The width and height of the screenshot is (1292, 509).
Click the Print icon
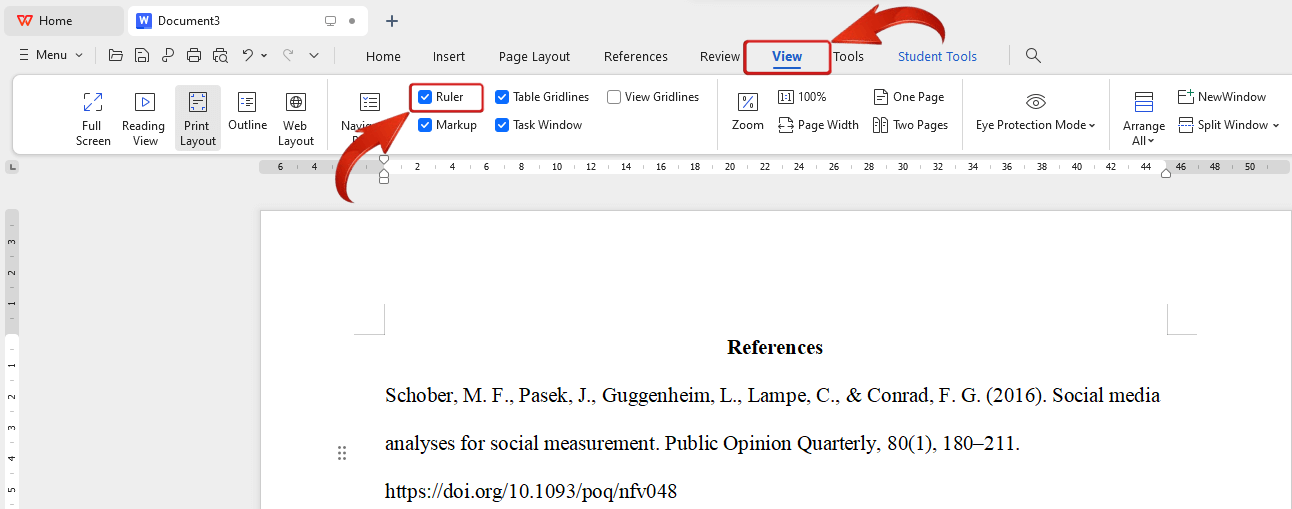point(194,55)
